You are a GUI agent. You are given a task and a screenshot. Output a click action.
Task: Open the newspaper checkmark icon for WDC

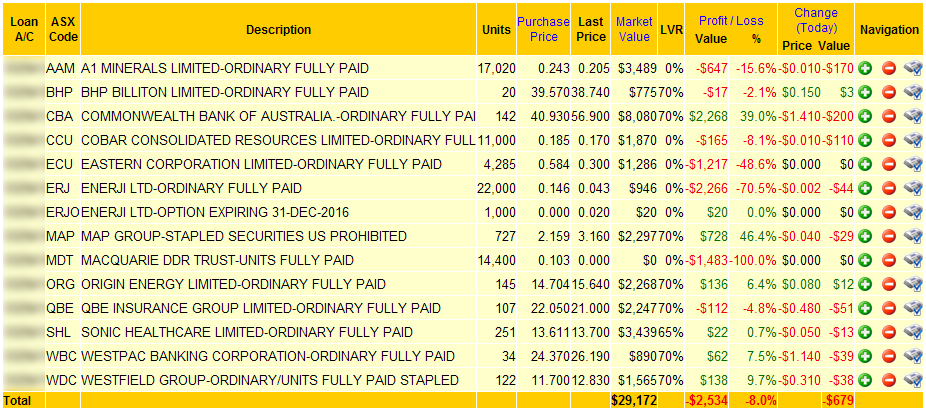(913, 380)
